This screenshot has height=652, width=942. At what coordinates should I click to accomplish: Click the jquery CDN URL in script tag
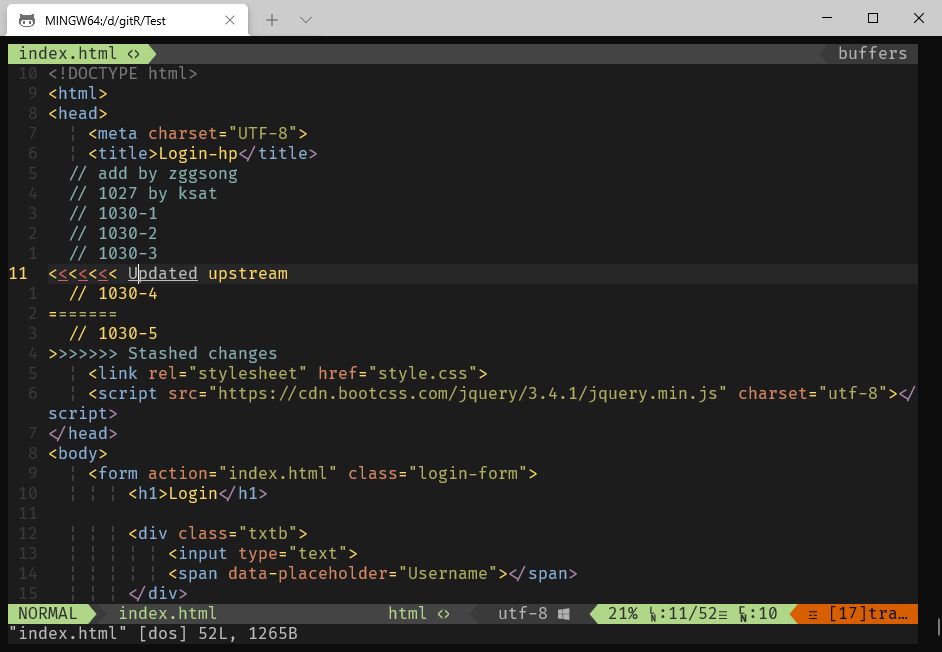tap(468, 393)
